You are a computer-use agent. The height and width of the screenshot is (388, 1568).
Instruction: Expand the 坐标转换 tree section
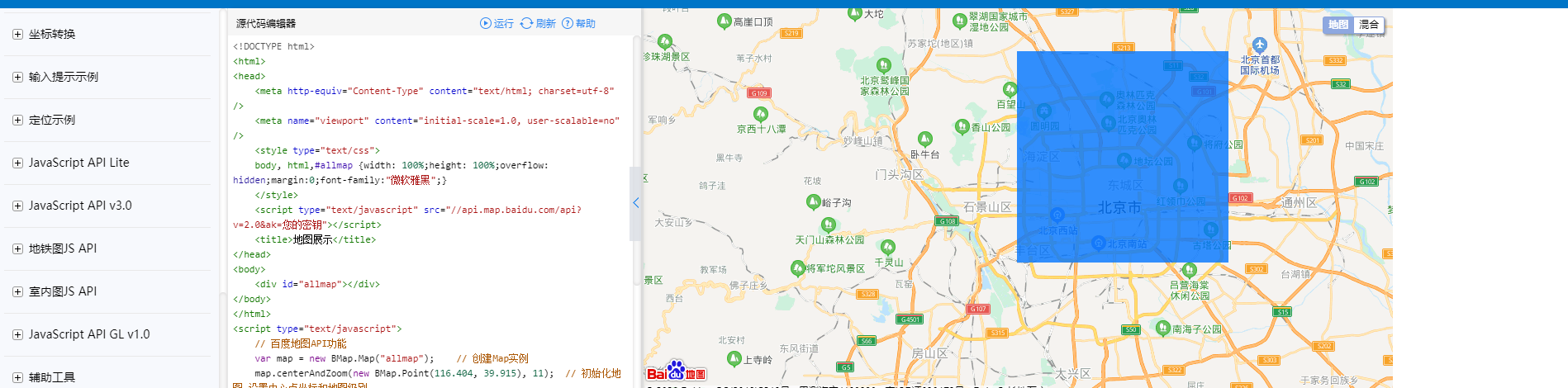(x=17, y=34)
